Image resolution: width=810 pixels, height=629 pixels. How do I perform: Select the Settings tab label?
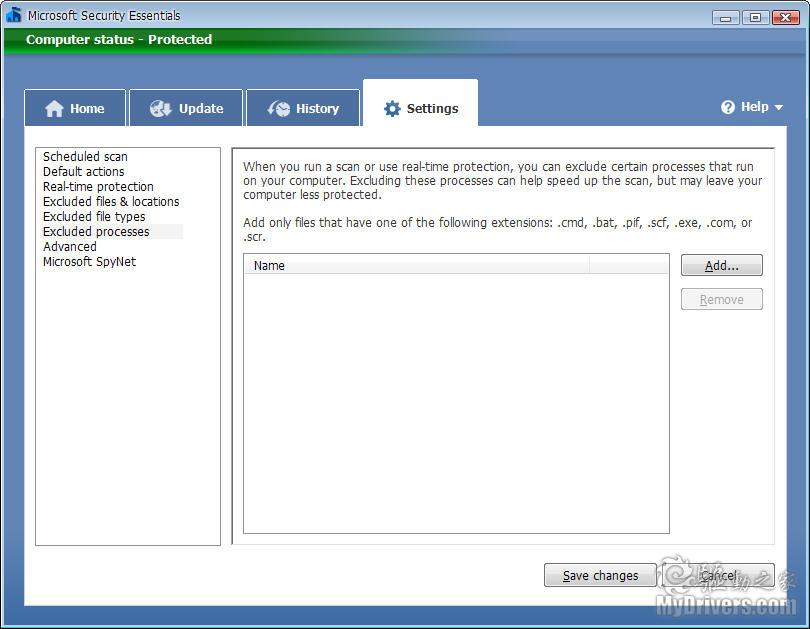click(432, 108)
